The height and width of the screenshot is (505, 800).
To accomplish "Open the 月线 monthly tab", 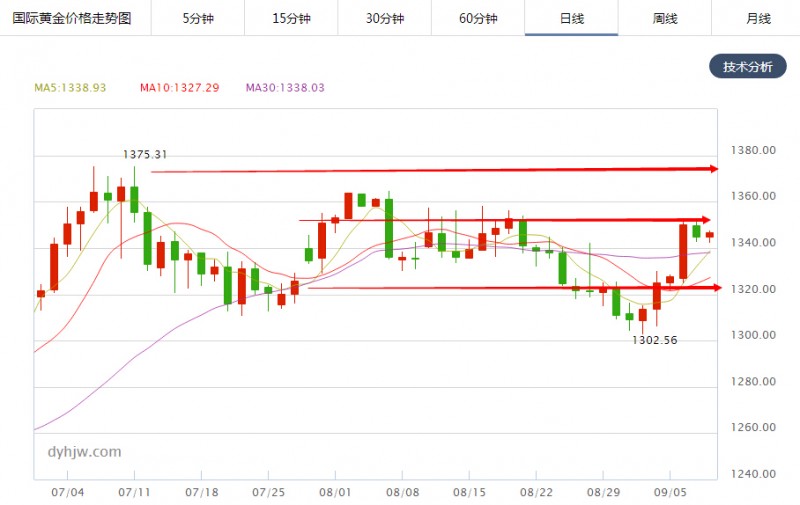I will coord(758,18).
